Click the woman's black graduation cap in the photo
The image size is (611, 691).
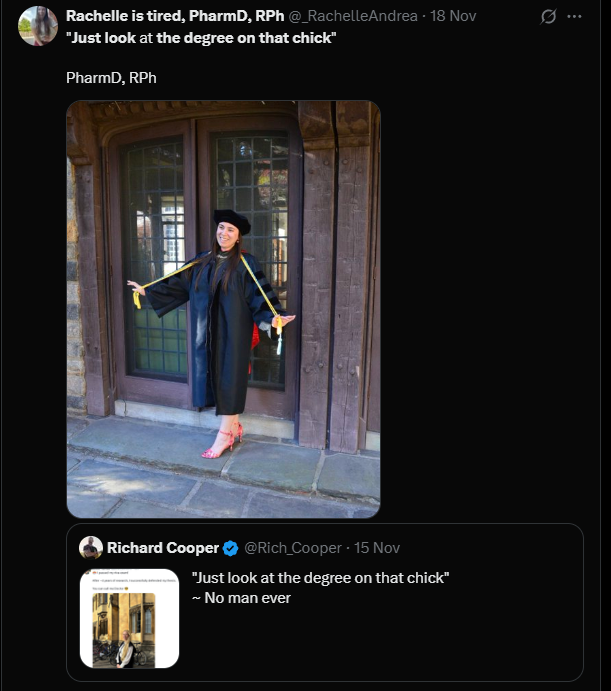(x=231, y=220)
